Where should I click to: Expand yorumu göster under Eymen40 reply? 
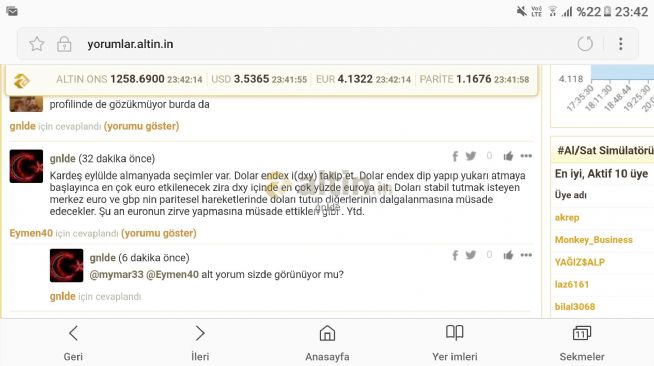click(158, 233)
